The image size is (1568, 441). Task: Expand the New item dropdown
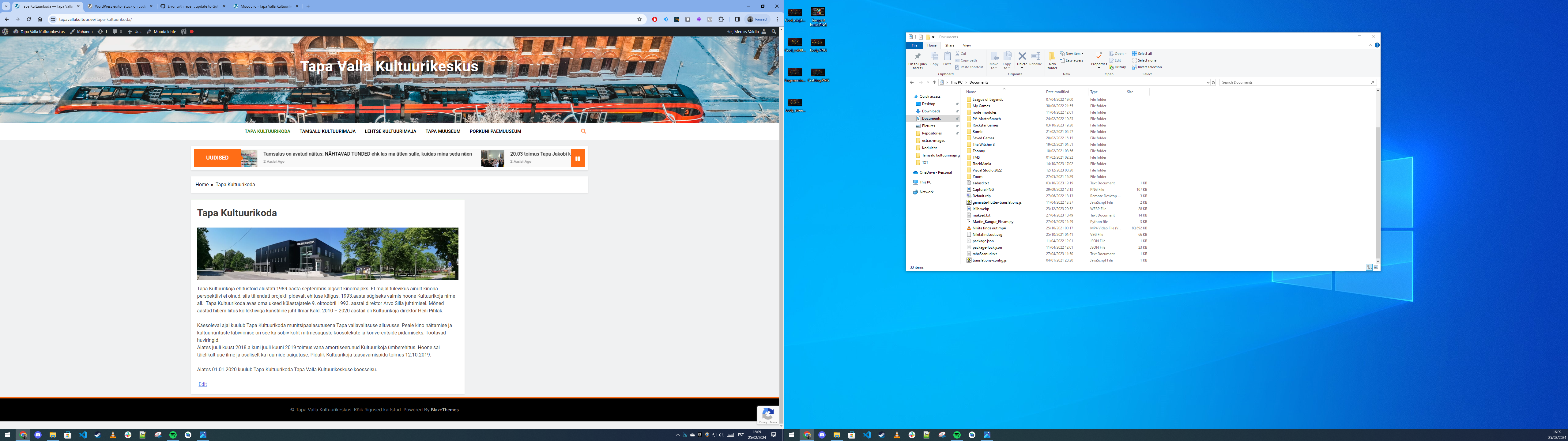[x=1072, y=54]
